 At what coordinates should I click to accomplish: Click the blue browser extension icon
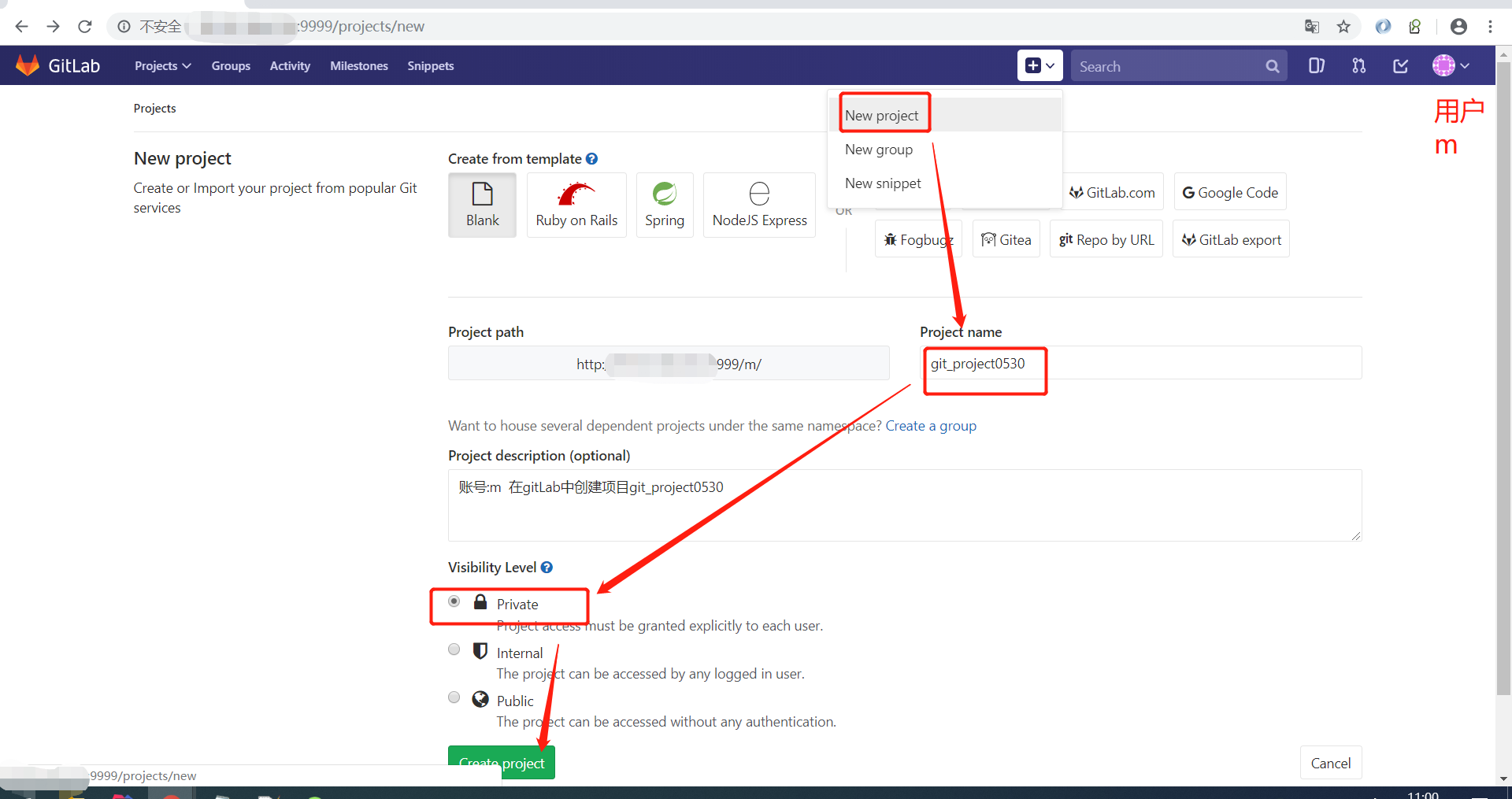click(1383, 26)
